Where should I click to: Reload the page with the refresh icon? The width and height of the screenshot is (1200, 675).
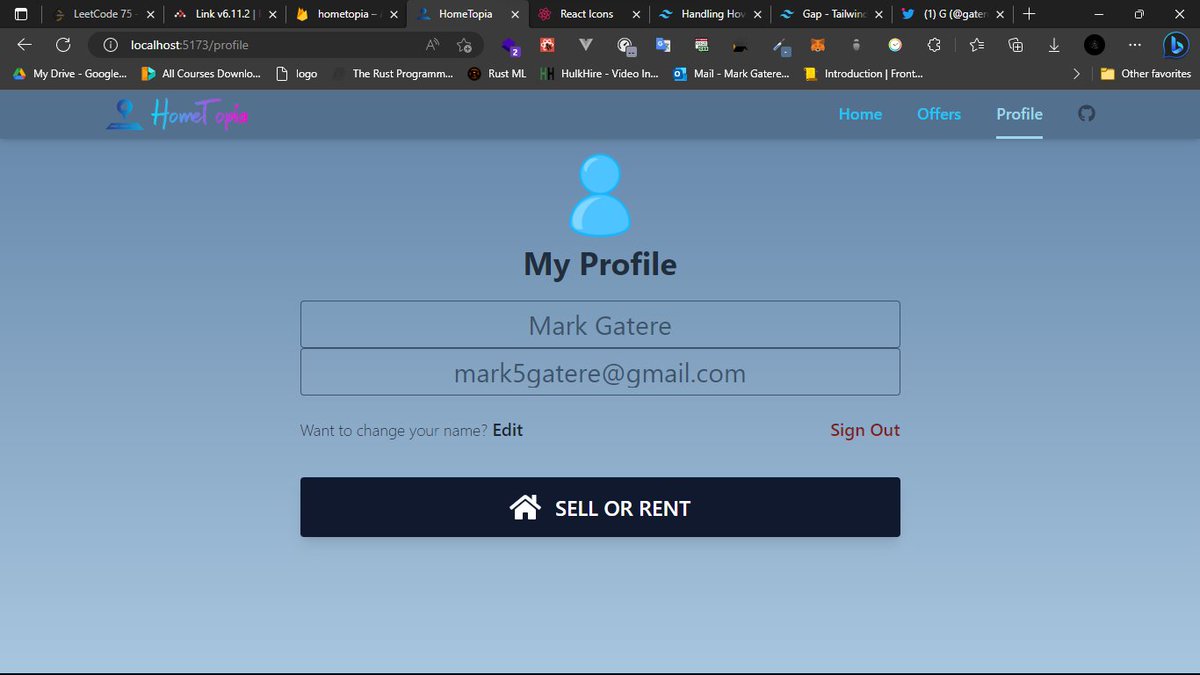(x=63, y=45)
